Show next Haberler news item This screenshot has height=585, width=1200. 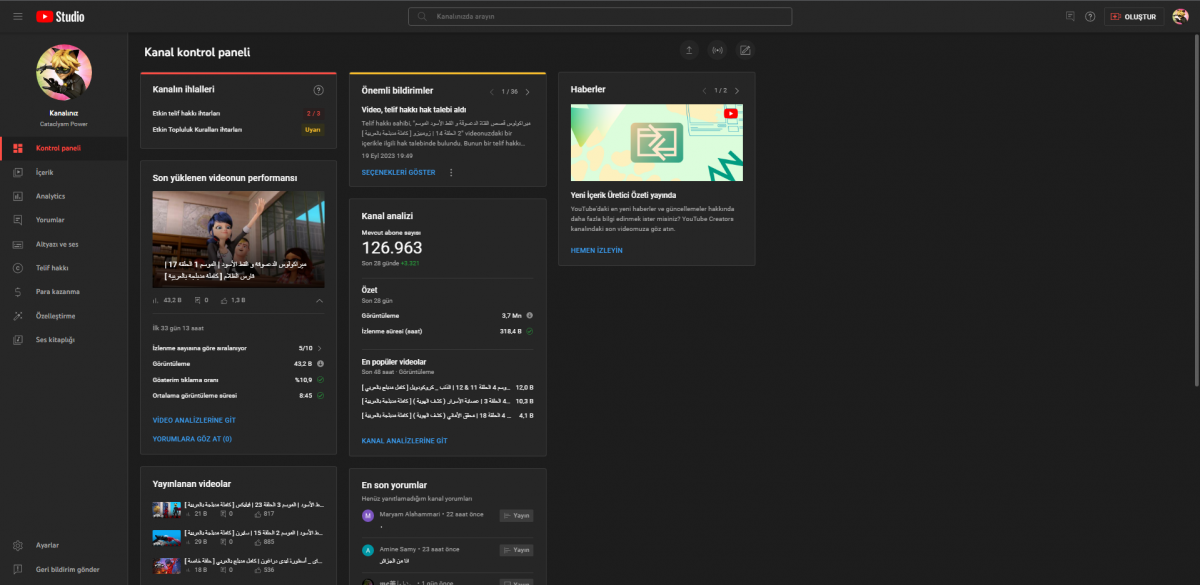click(737, 91)
